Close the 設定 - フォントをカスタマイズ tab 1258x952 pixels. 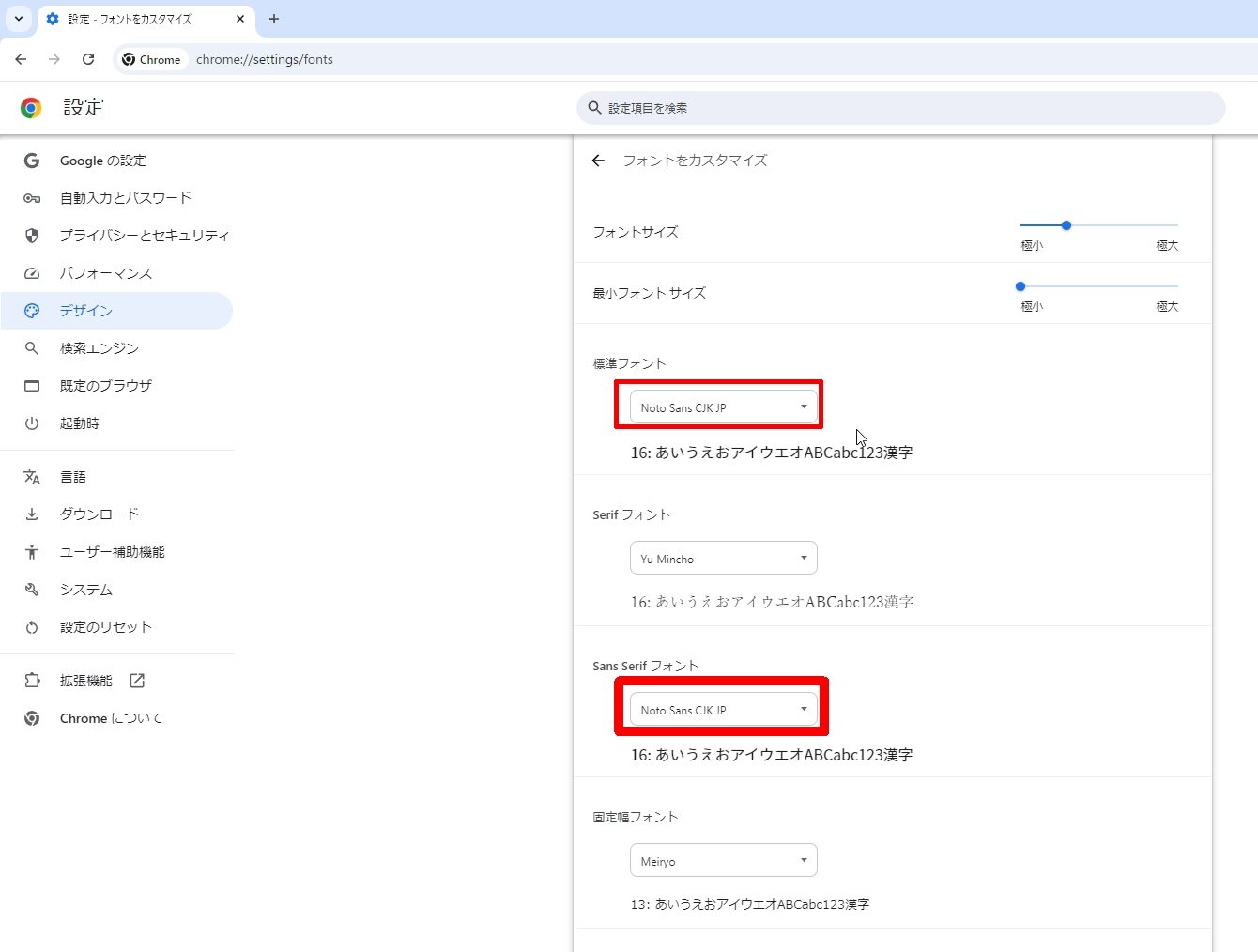[x=240, y=19]
